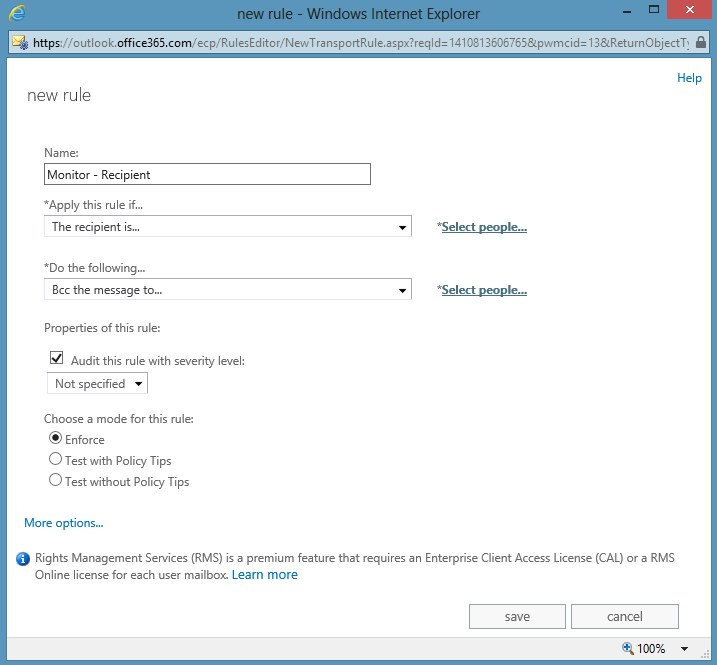
Task: Click the Name field containing Monitor - Recipient
Action: [207, 174]
